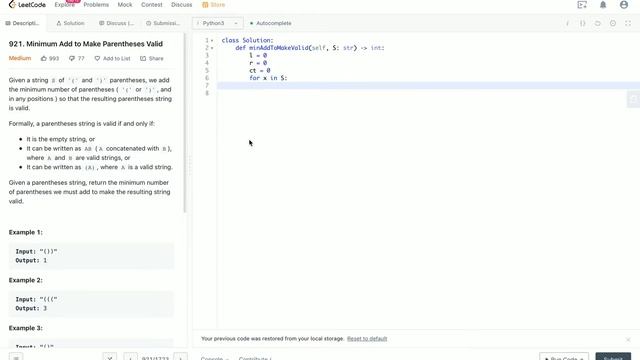The width and height of the screenshot is (640, 360).
Task: Click the Submit button
Action: tap(613, 356)
